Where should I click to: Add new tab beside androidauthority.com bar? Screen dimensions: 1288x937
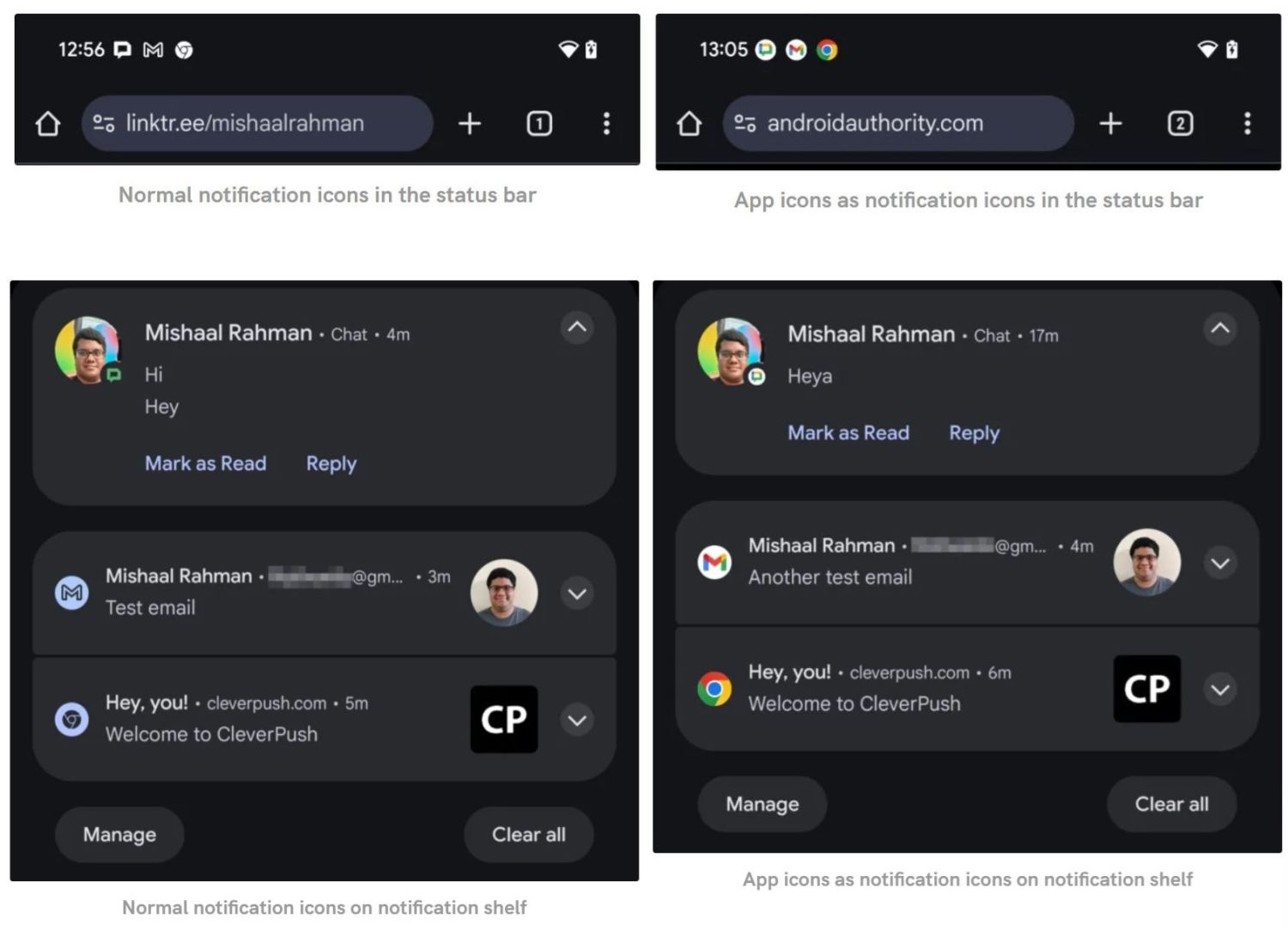coord(1110,124)
